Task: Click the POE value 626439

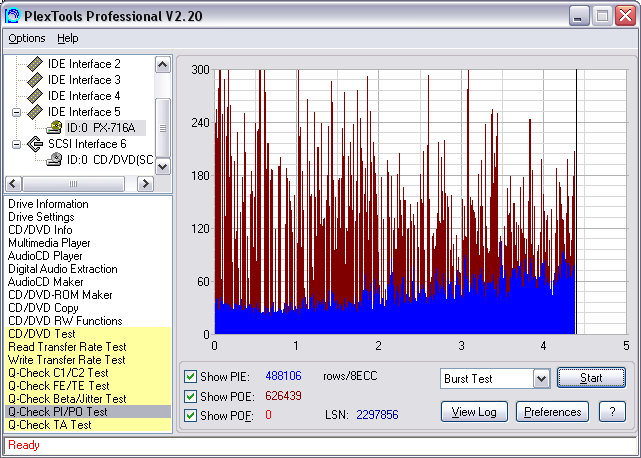Action: point(283,396)
